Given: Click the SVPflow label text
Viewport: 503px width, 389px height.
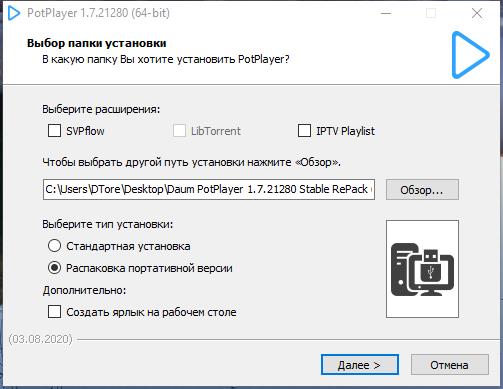Looking at the screenshot, I should (x=85, y=131).
